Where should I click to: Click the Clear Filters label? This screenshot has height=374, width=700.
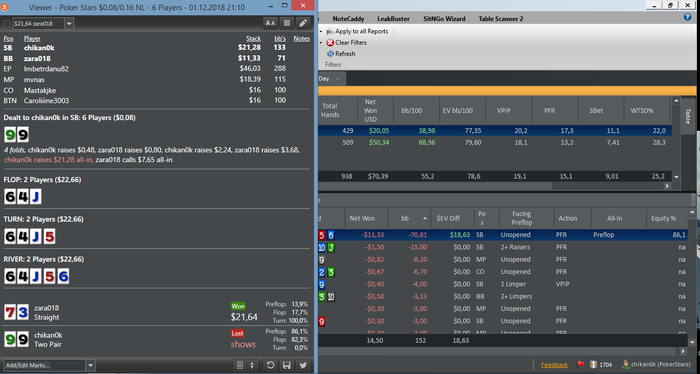click(x=351, y=42)
